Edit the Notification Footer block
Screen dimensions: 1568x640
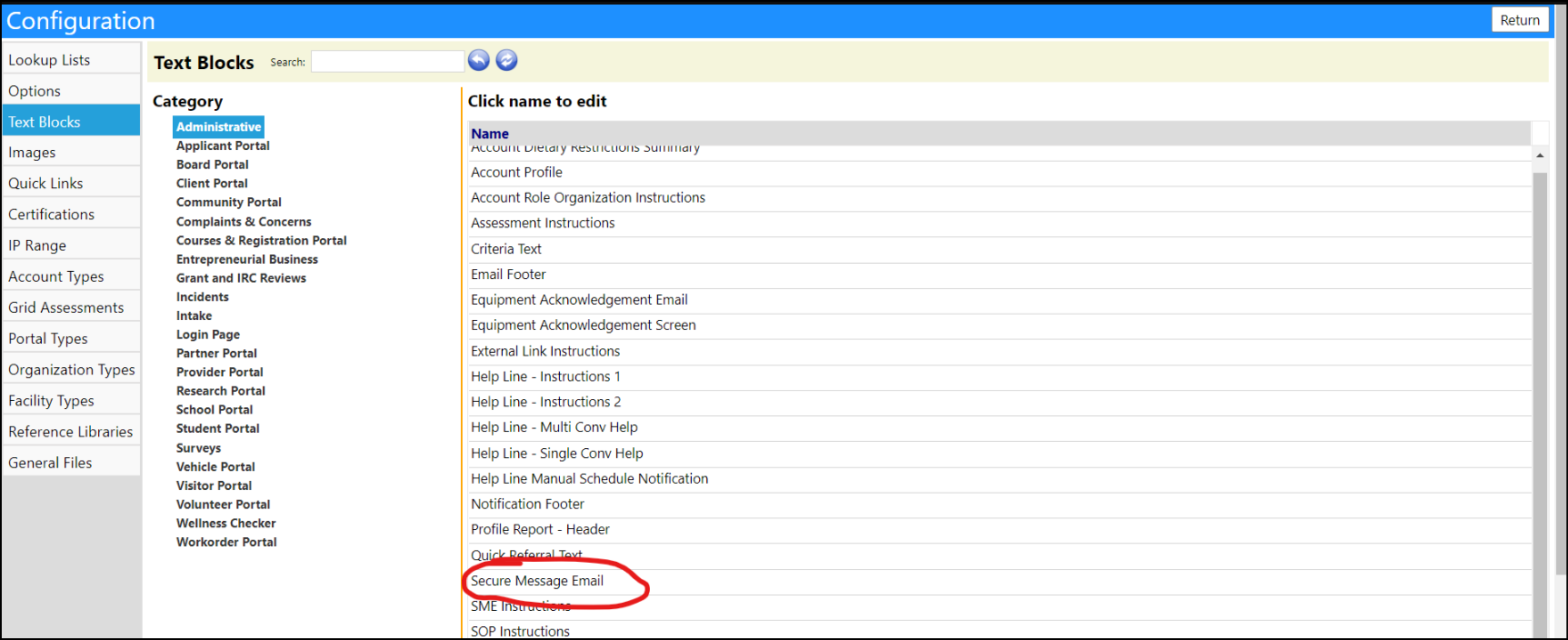527,505
